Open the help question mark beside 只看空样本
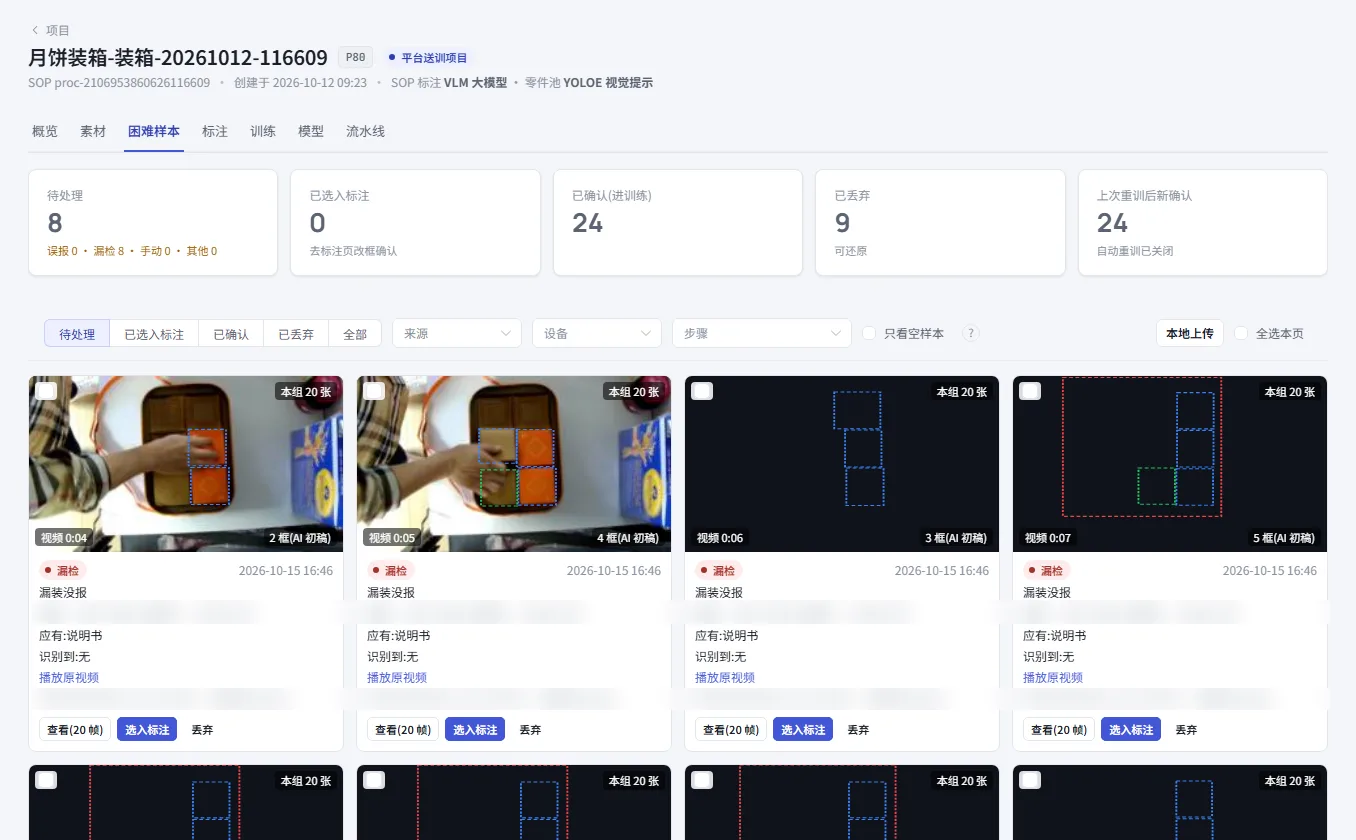The width and height of the screenshot is (1356, 840). coord(970,333)
